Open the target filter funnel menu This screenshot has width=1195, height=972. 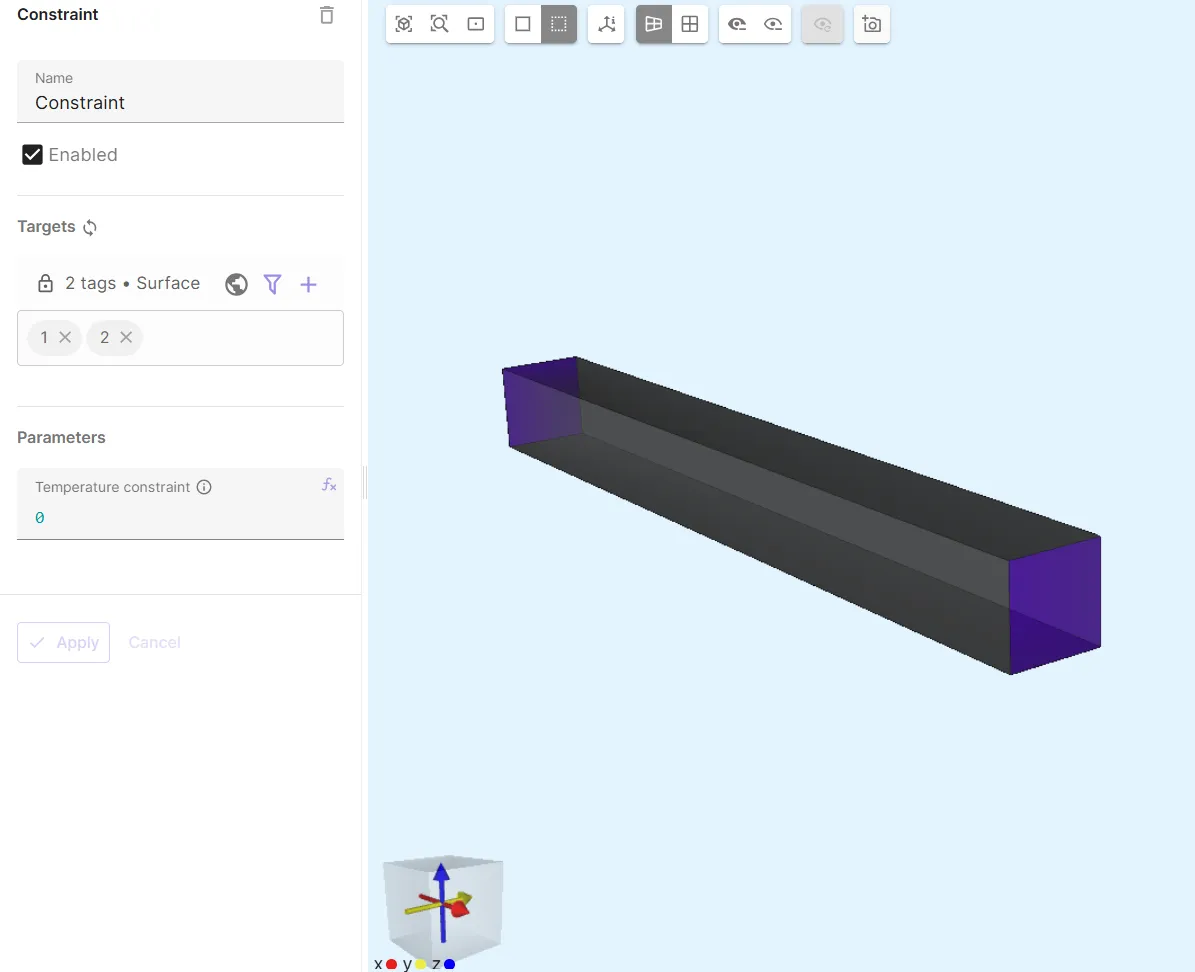click(x=272, y=285)
